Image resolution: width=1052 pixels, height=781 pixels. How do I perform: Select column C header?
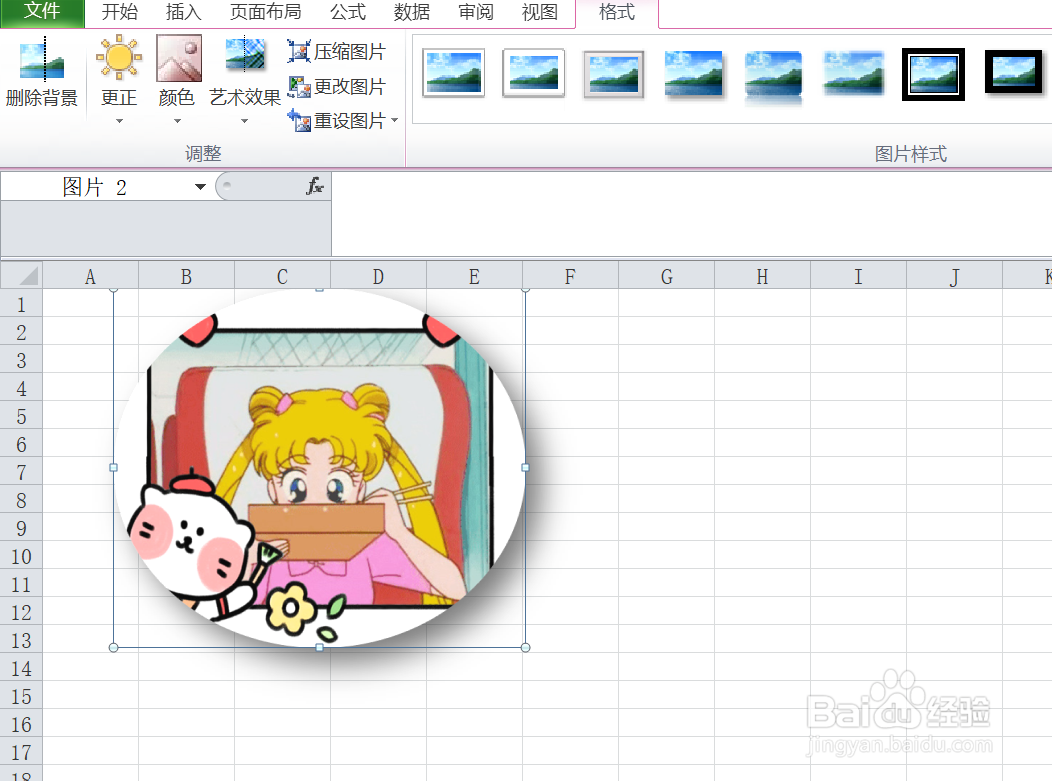pyautogui.click(x=282, y=276)
